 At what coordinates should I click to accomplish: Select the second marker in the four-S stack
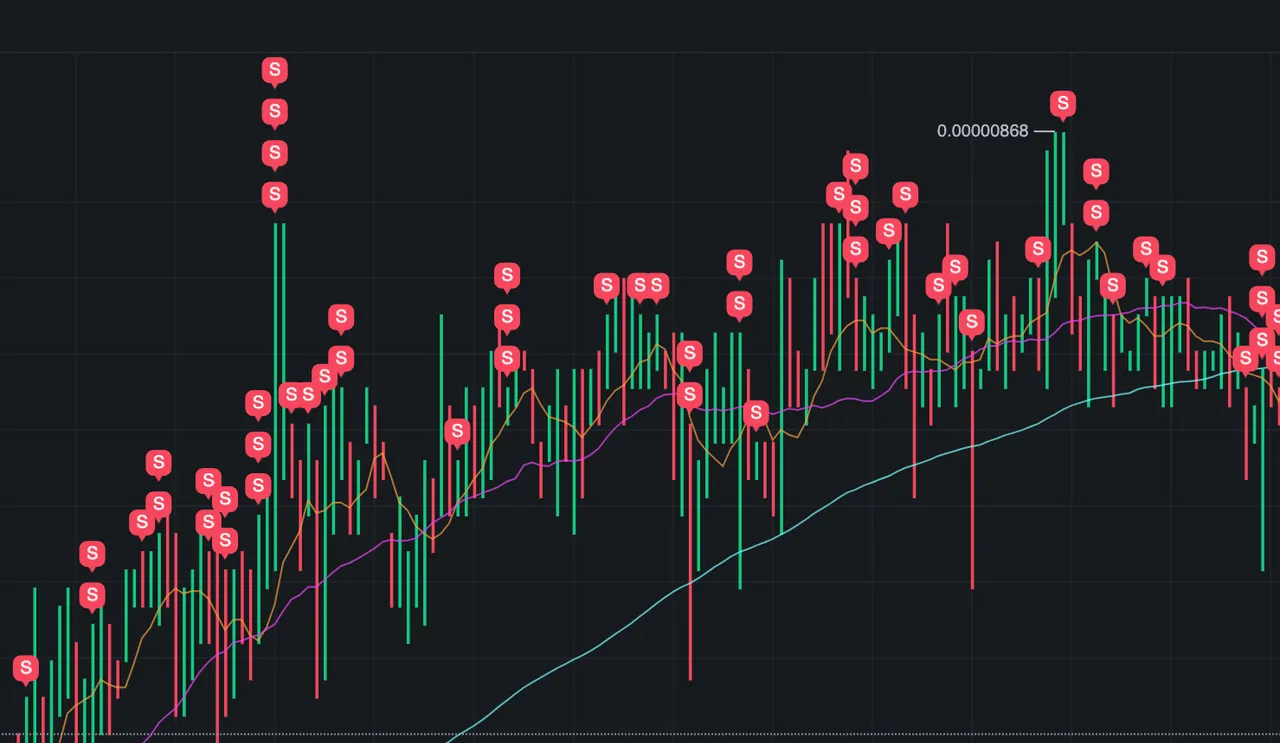(275, 112)
